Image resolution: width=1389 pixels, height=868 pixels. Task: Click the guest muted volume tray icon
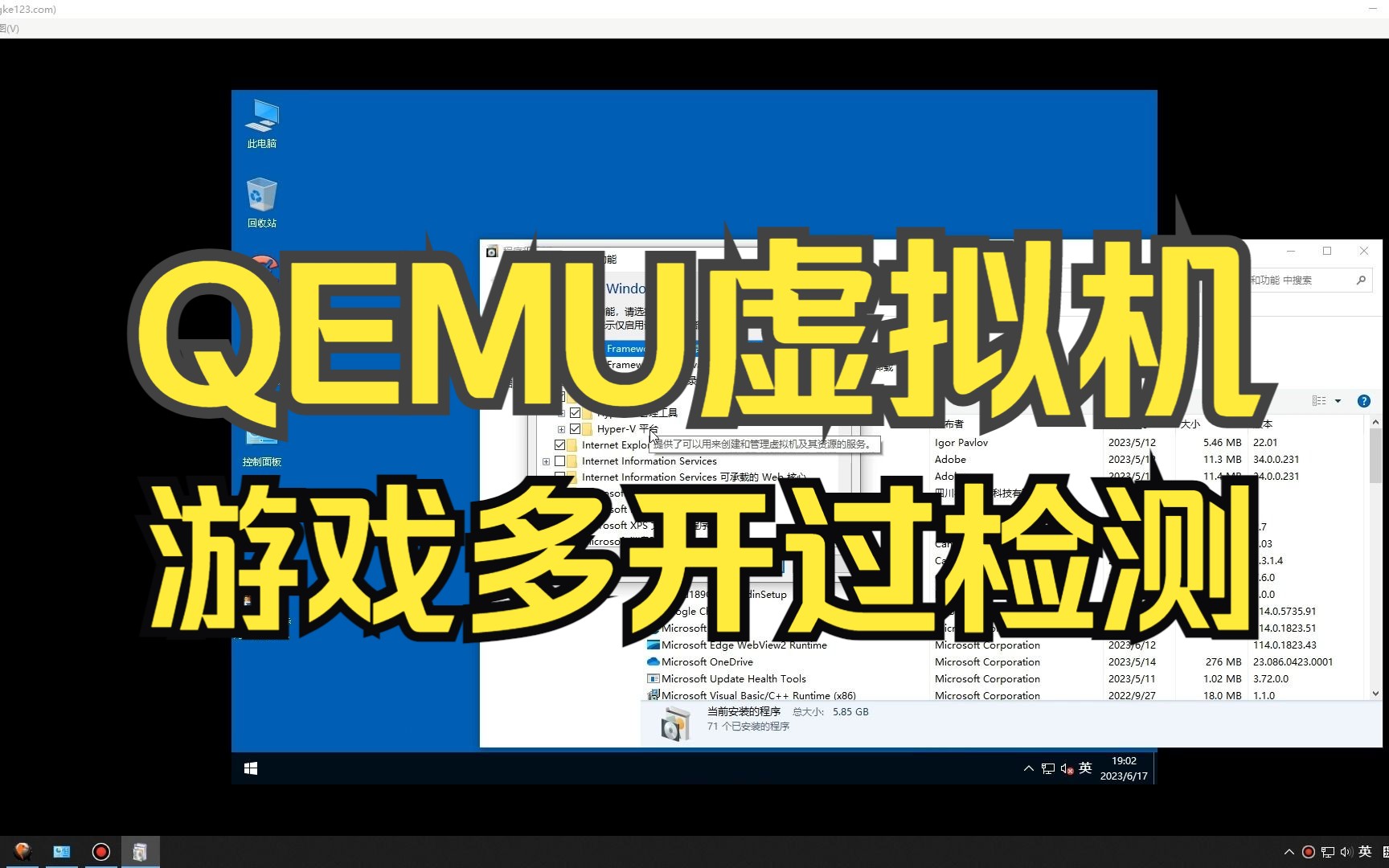(1067, 768)
